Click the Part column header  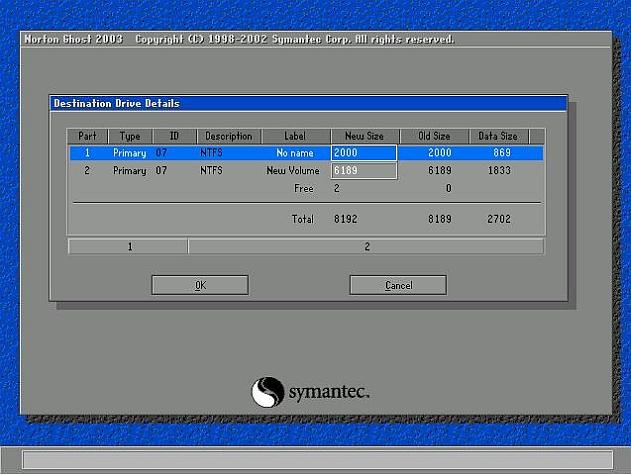(x=87, y=136)
